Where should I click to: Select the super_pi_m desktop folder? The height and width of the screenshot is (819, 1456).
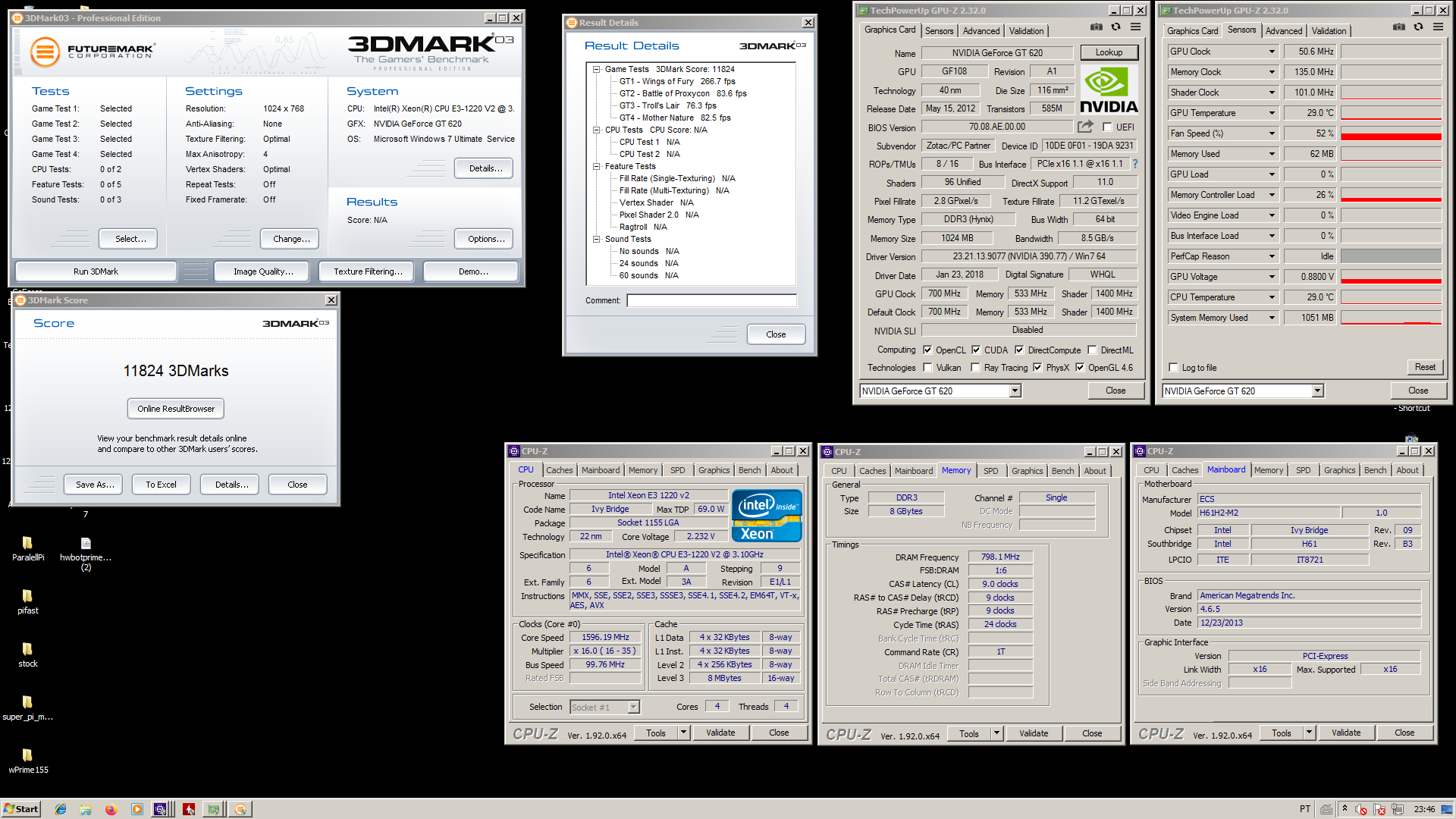27,708
